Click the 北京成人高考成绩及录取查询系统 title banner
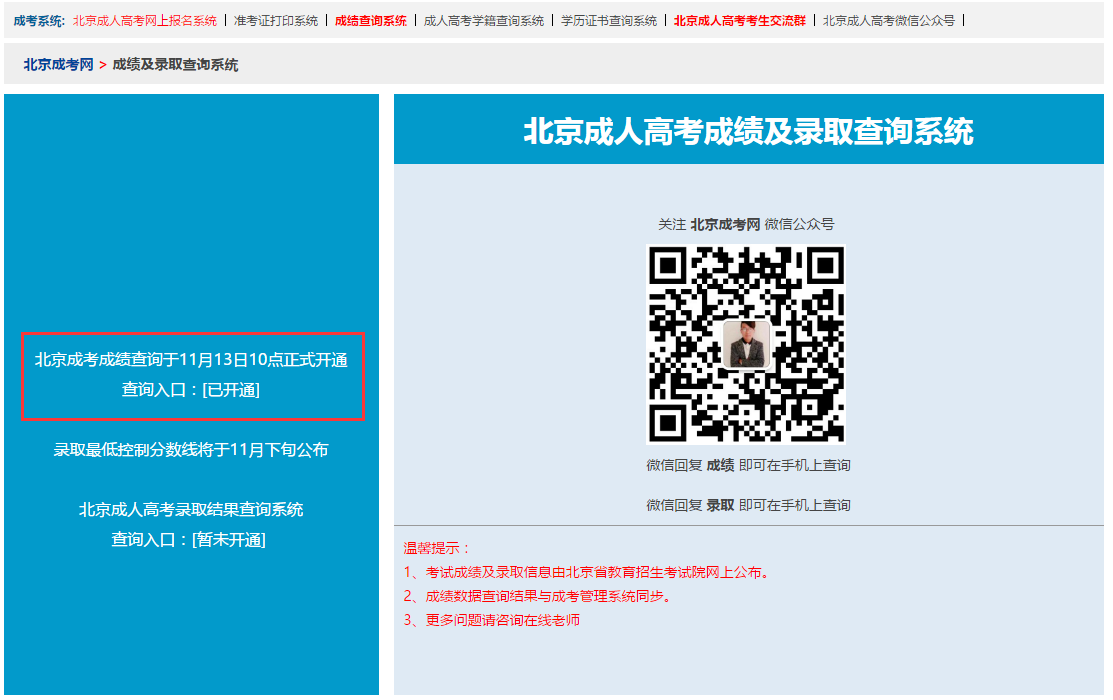Image resolution: width=1113 pixels, height=700 pixels. 749,130
